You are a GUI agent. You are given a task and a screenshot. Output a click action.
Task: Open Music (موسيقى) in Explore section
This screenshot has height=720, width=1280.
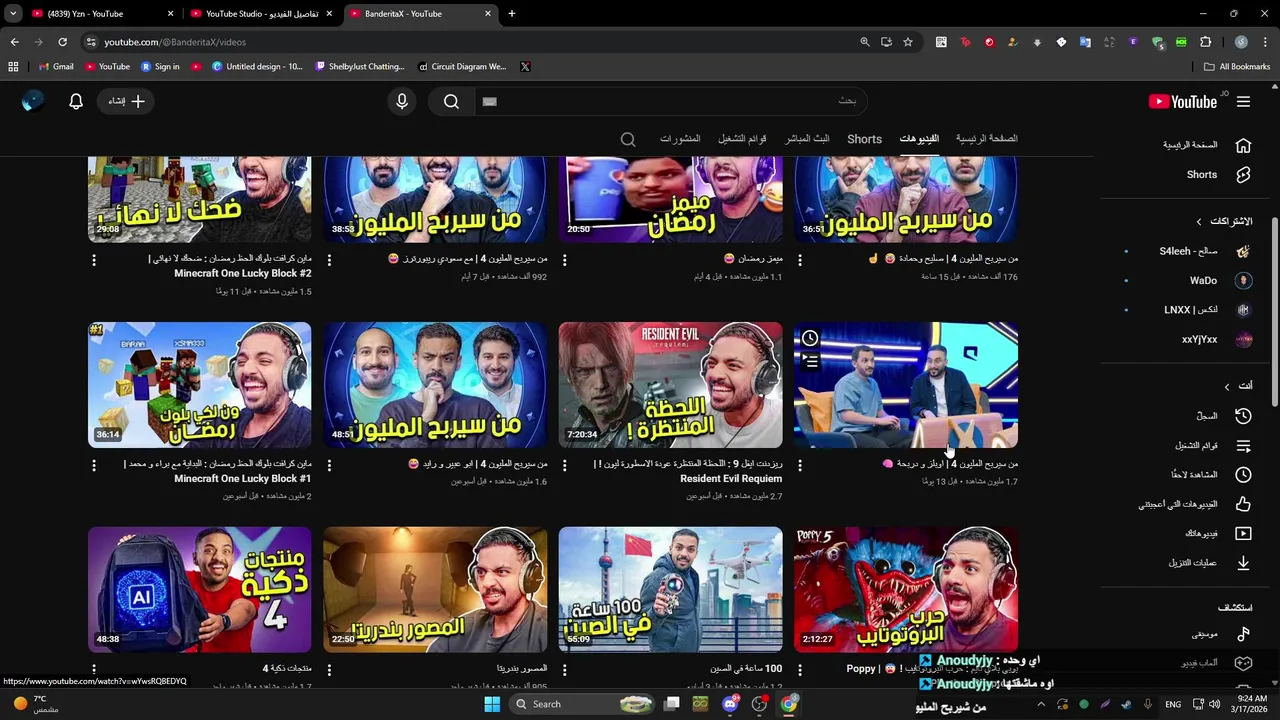[x=1220, y=633]
